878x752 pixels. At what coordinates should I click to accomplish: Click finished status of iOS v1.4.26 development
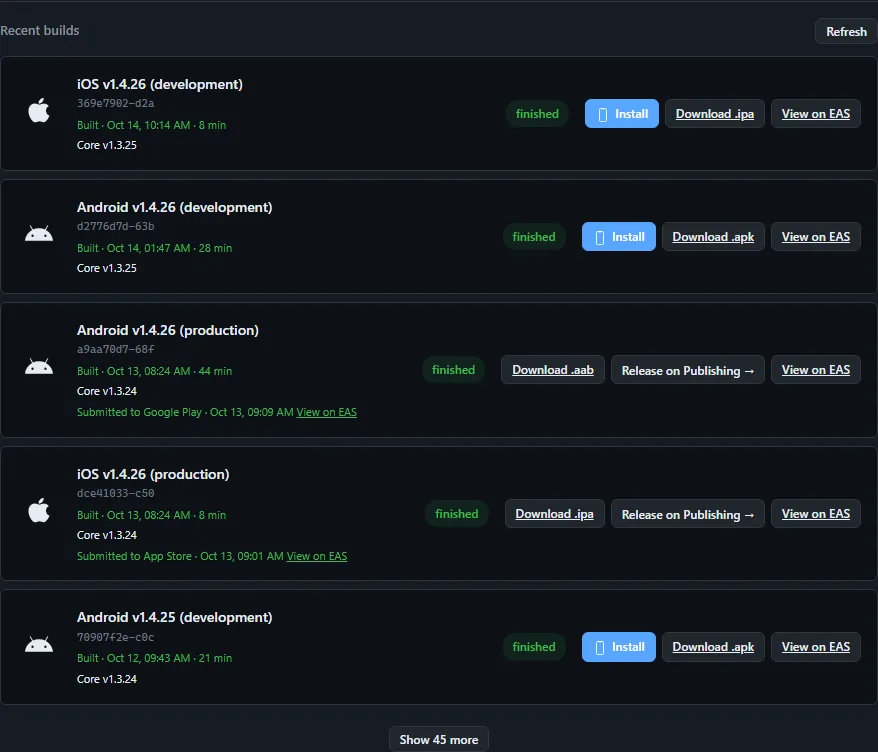click(x=537, y=114)
